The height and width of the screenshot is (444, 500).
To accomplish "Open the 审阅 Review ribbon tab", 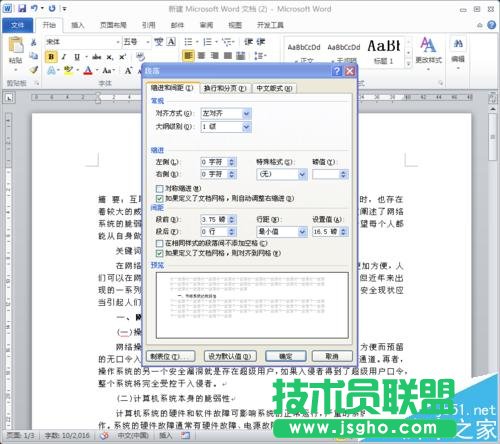I will tap(206, 25).
